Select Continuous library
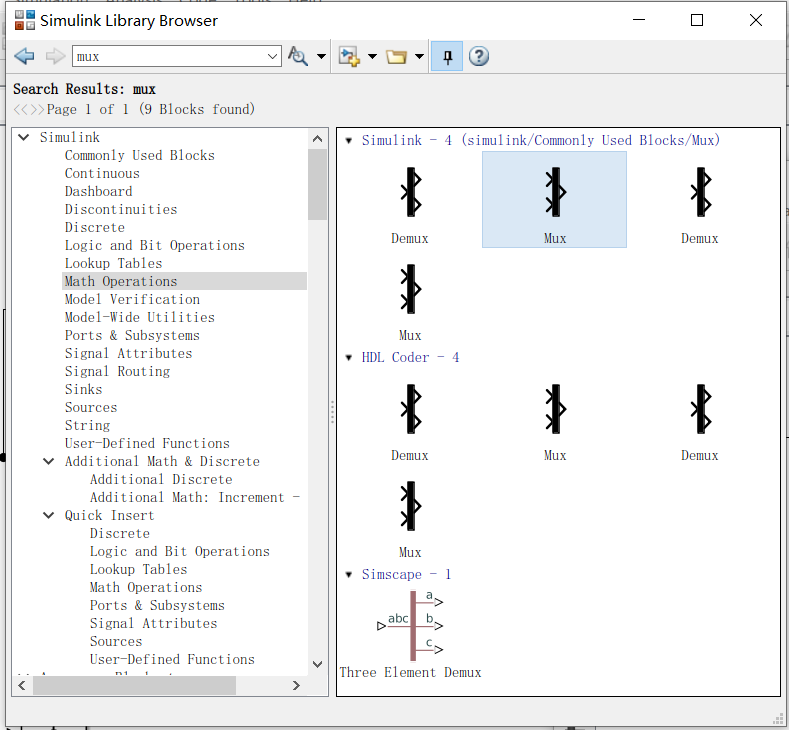 (102, 174)
